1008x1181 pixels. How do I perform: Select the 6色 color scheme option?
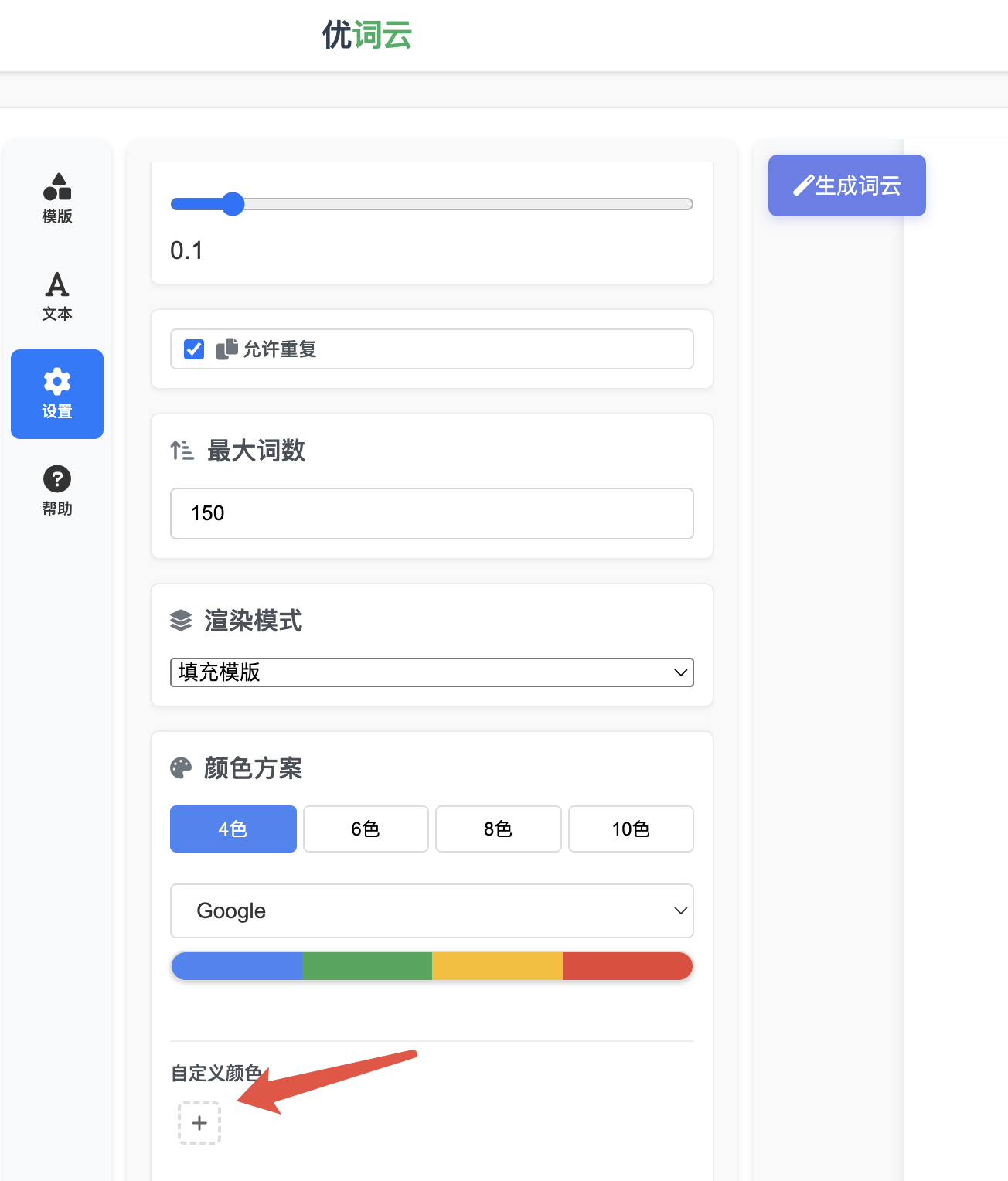point(366,829)
